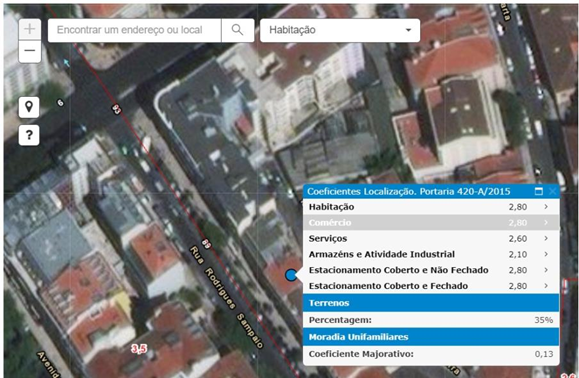
Task: Expand the Habitação row chevron
Action: pos(546,207)
